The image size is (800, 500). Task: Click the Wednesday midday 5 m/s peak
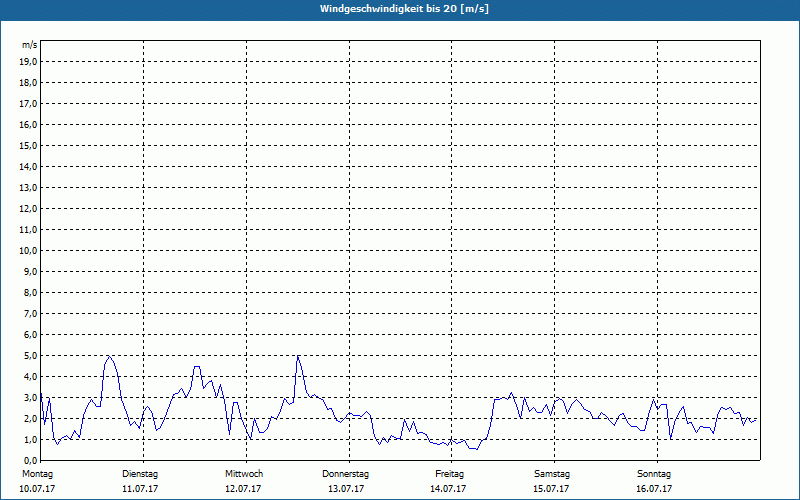click(298, 356)
